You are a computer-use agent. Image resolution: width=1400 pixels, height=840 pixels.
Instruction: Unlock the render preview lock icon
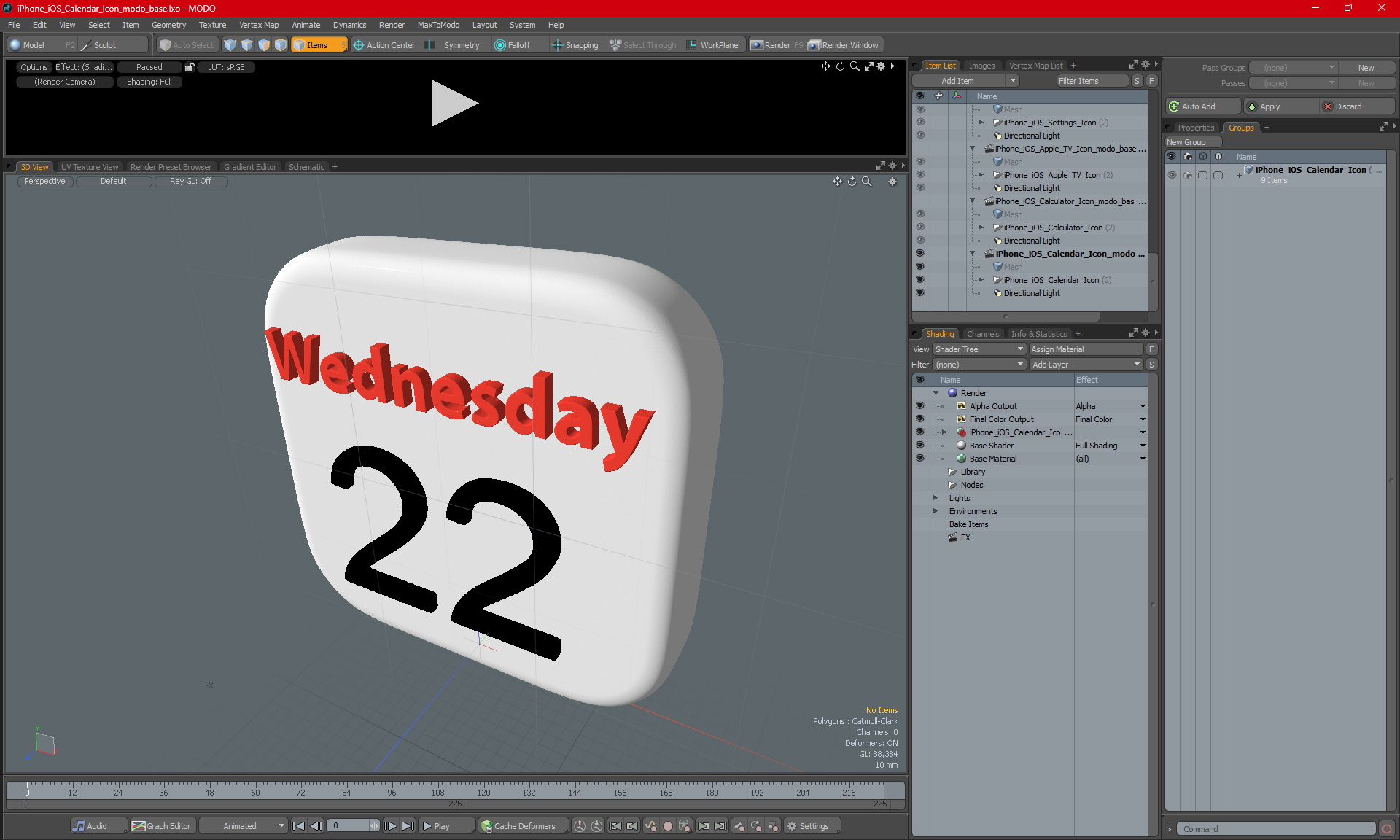[x=190, y=67]
